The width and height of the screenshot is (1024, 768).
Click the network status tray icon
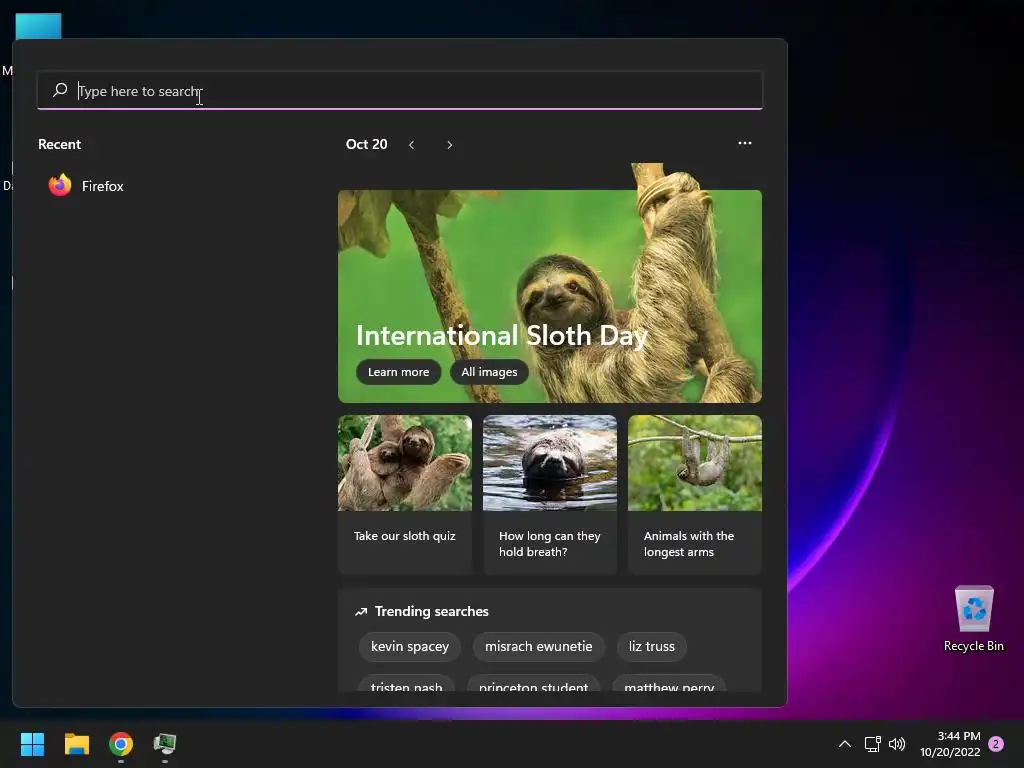point(872,744)
